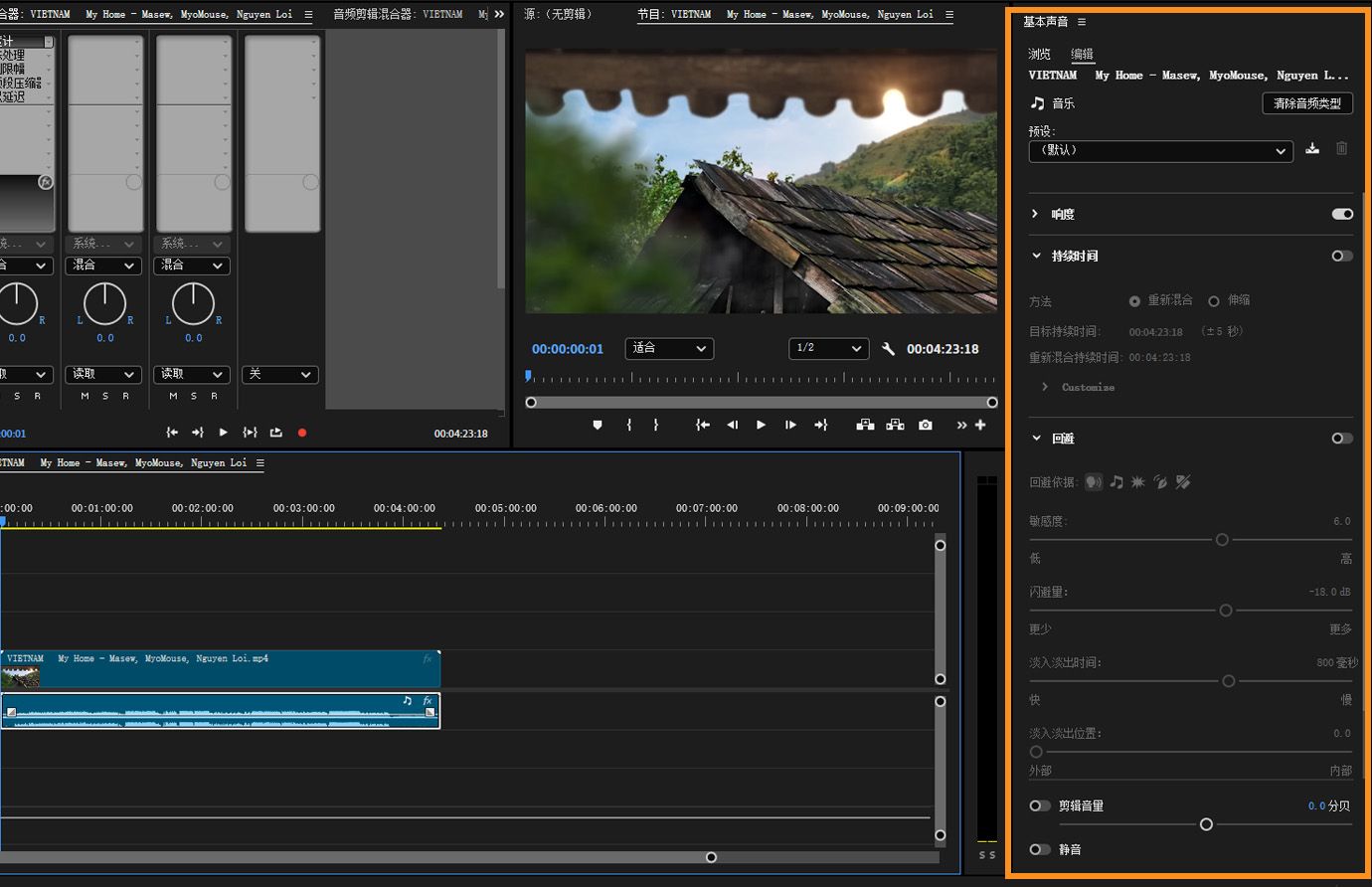
Task: Enable the 持续时间 duration toggle
Action: coord(1341,256)
